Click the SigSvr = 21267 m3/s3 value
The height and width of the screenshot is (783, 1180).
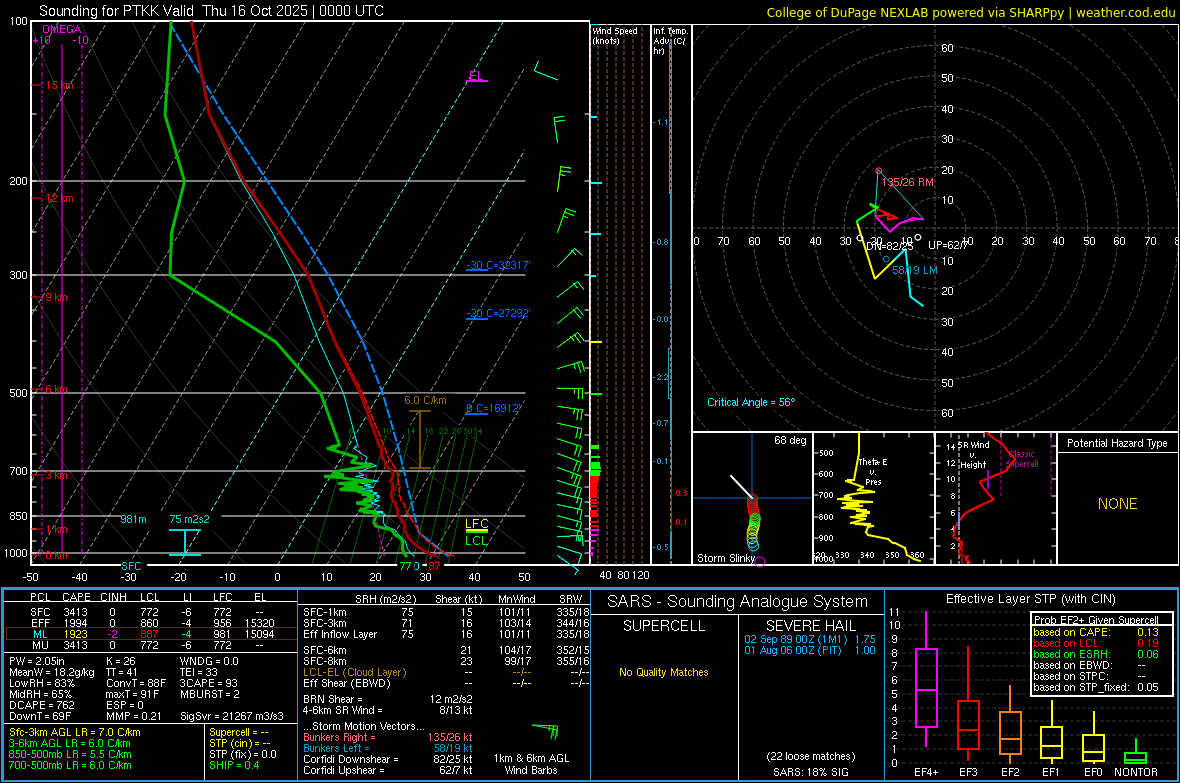click(232, 716)
